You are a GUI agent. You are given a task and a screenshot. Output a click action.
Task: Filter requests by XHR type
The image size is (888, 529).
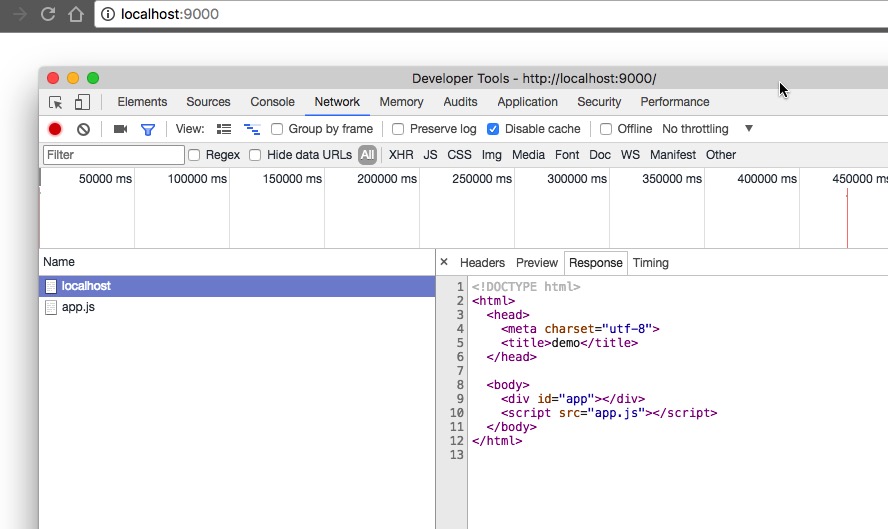tap(401, 155)
